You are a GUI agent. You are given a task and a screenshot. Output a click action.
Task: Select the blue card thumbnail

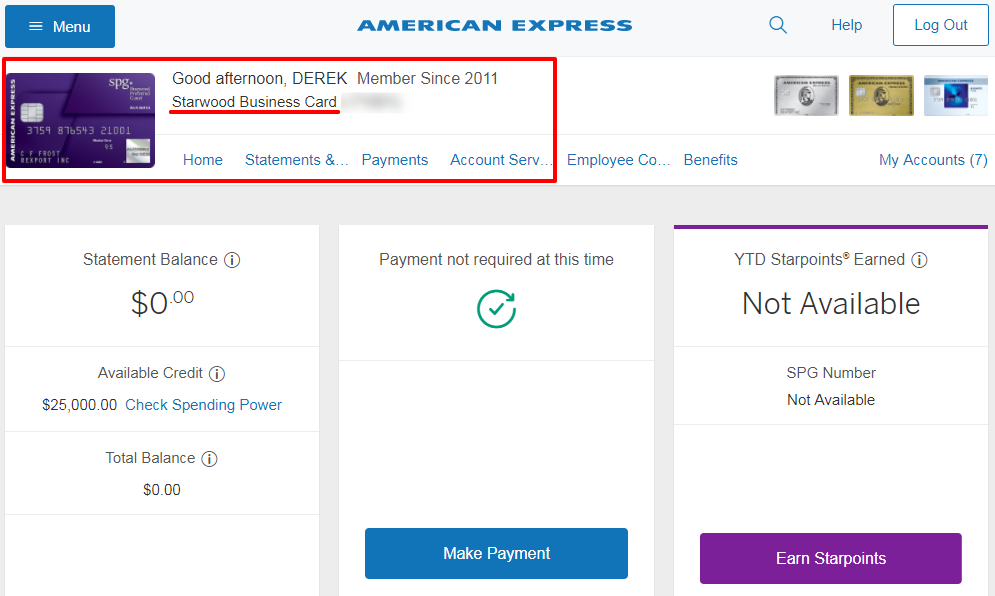(x=956, y=95)
